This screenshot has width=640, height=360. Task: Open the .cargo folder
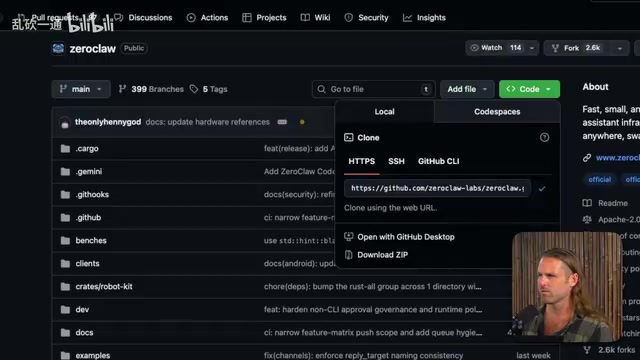(87, 149)
